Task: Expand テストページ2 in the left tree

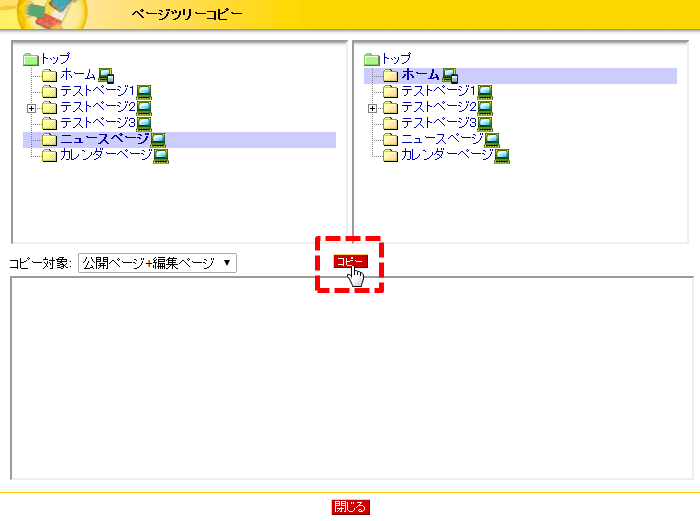Action: 31,108
